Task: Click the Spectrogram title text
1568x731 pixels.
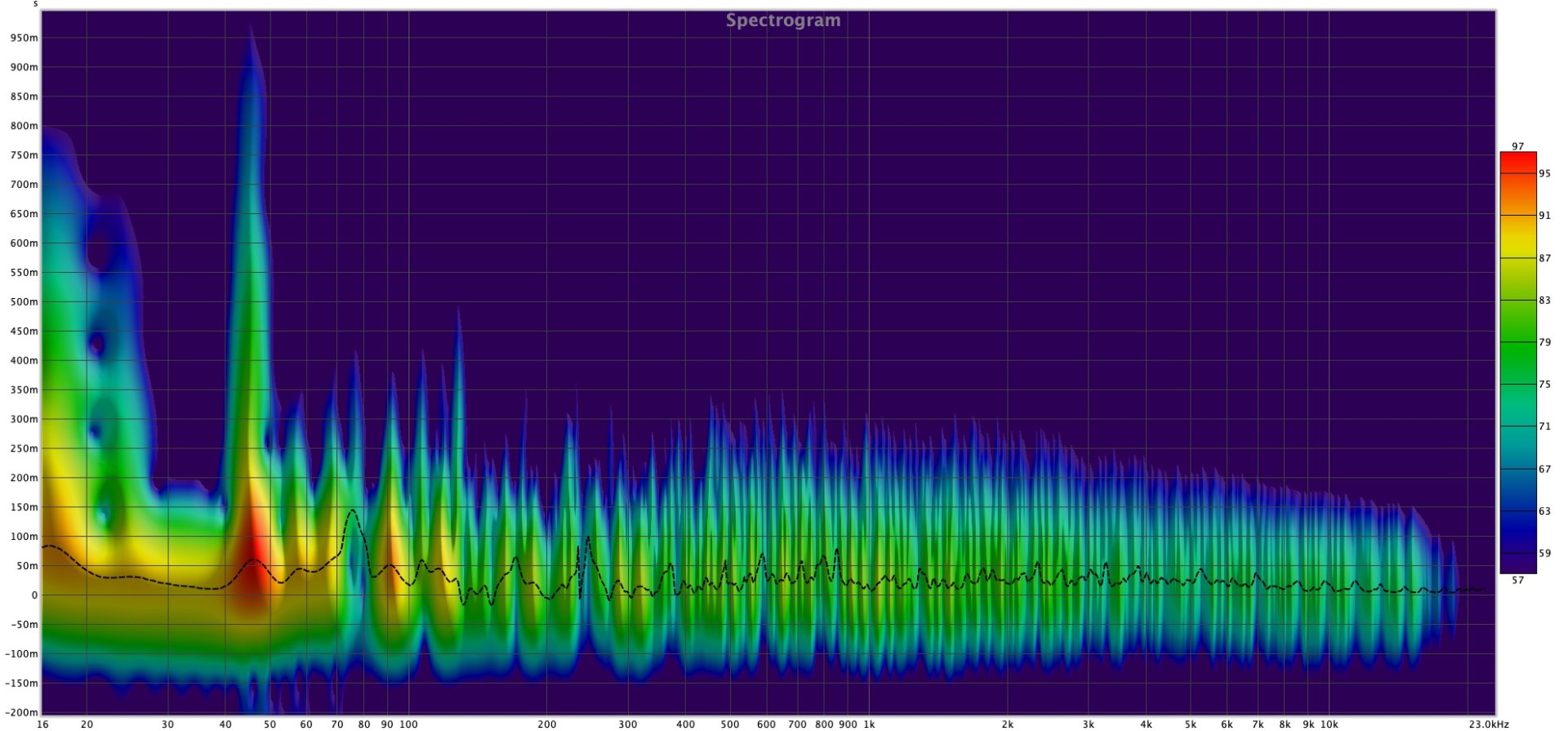Action: tap(782, 20)
